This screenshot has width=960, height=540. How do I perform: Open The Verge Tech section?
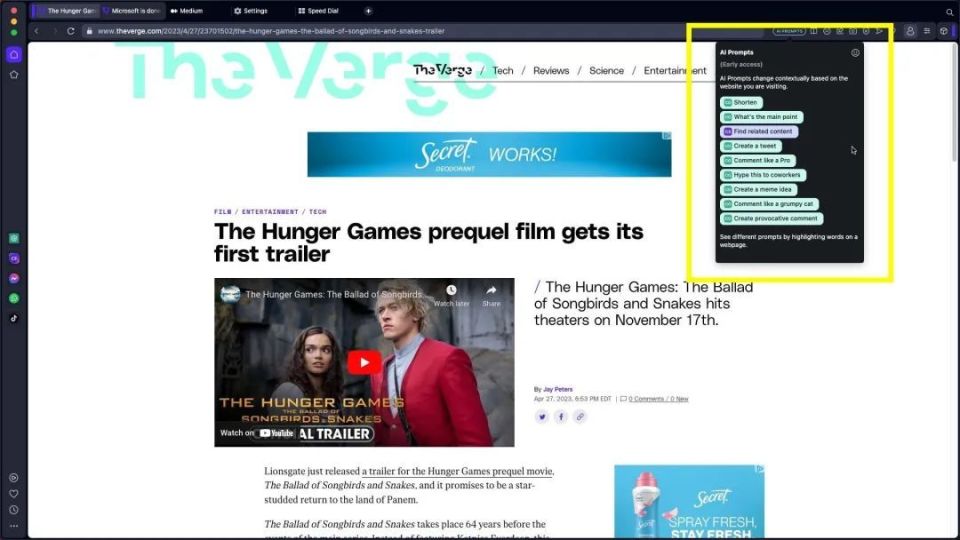click(x=503, y=70)
